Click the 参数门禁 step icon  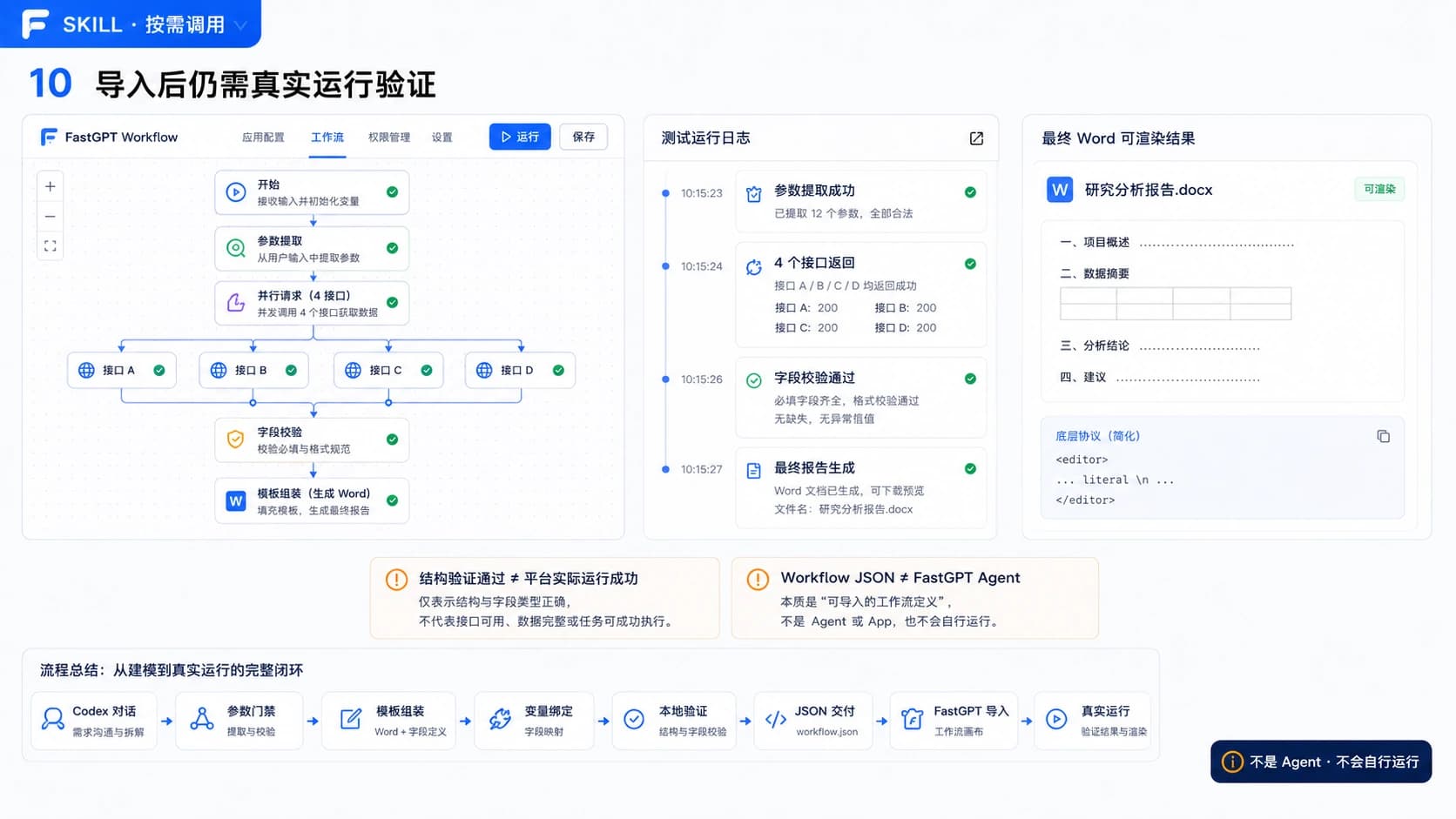pos(202,719)
